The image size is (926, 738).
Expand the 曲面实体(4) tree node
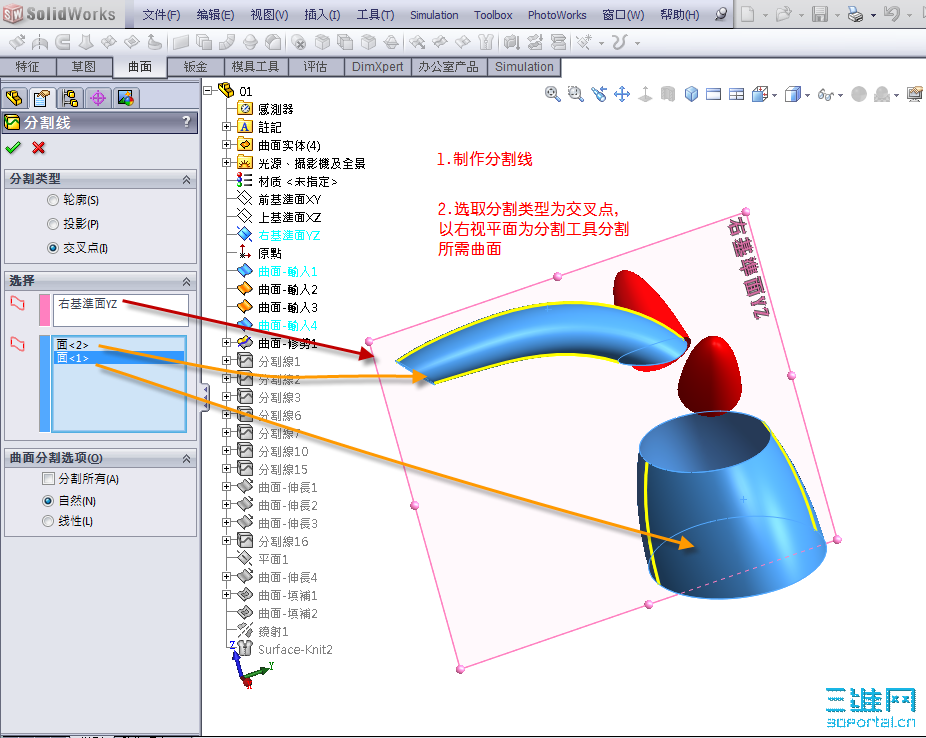226,144
